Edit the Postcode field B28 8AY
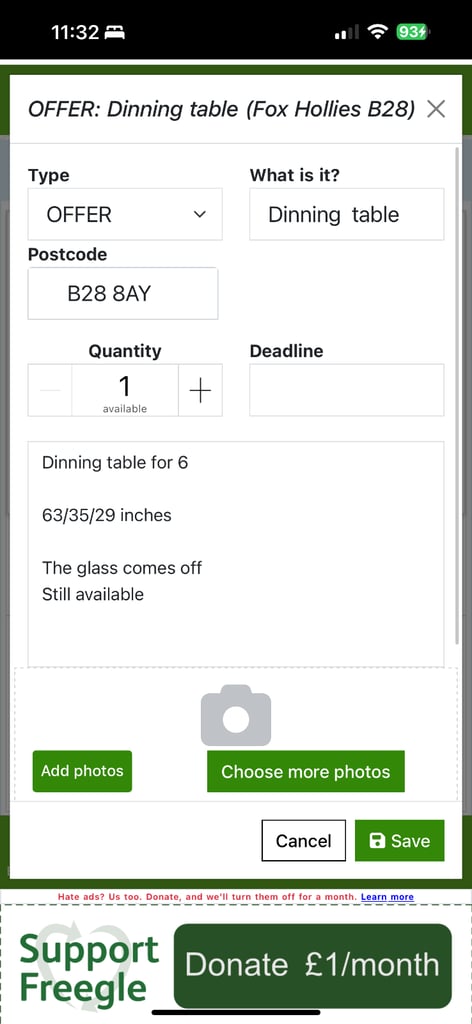The height and width of the screenshot is (1024, 472). click(x=123, y=293)
